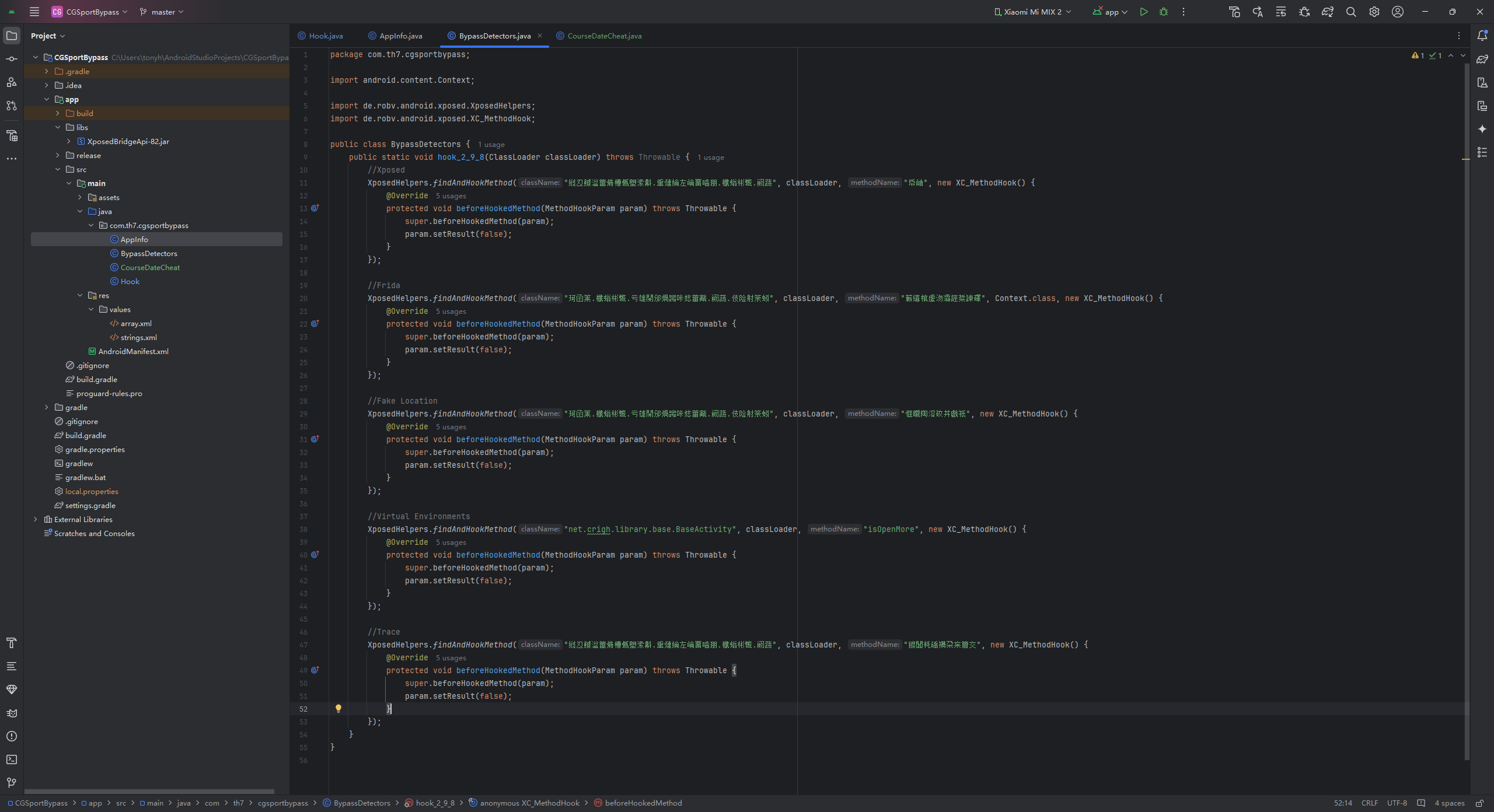Switch to Hook.java tab
Image resolution: width=1494 pixels, height=812 pixels.
[320, 36]
